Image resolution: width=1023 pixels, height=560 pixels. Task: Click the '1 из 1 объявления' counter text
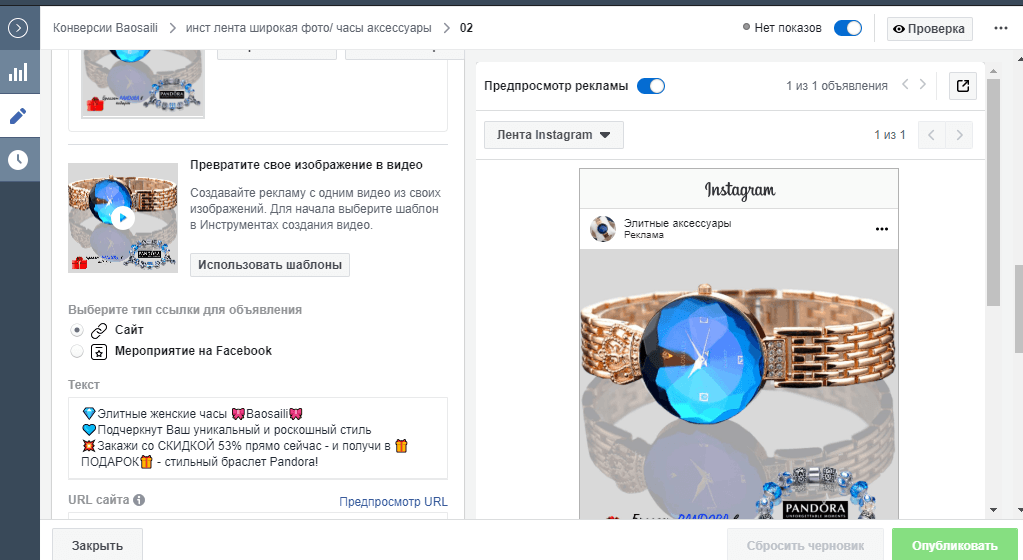click(836, 86)
